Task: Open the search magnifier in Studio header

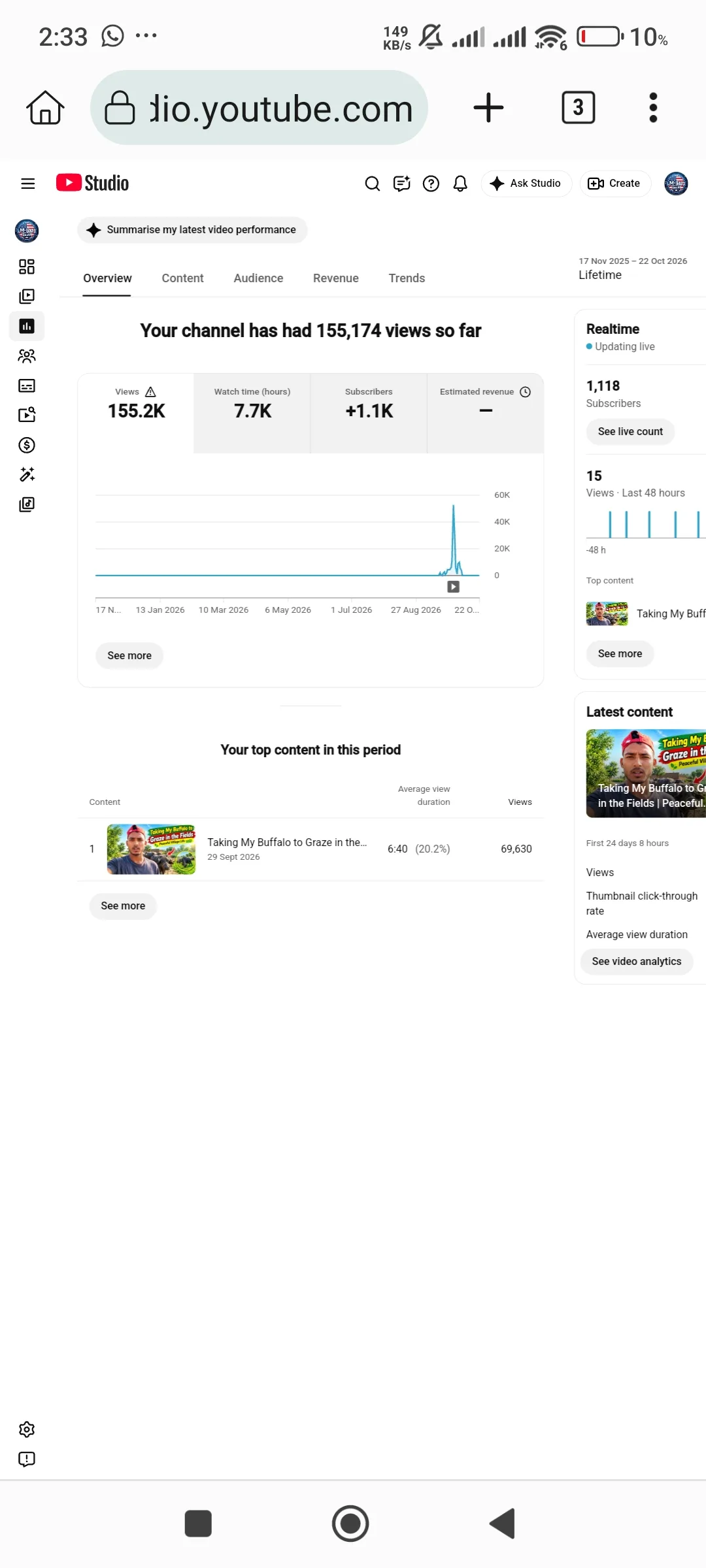Action: coord(372,184)
